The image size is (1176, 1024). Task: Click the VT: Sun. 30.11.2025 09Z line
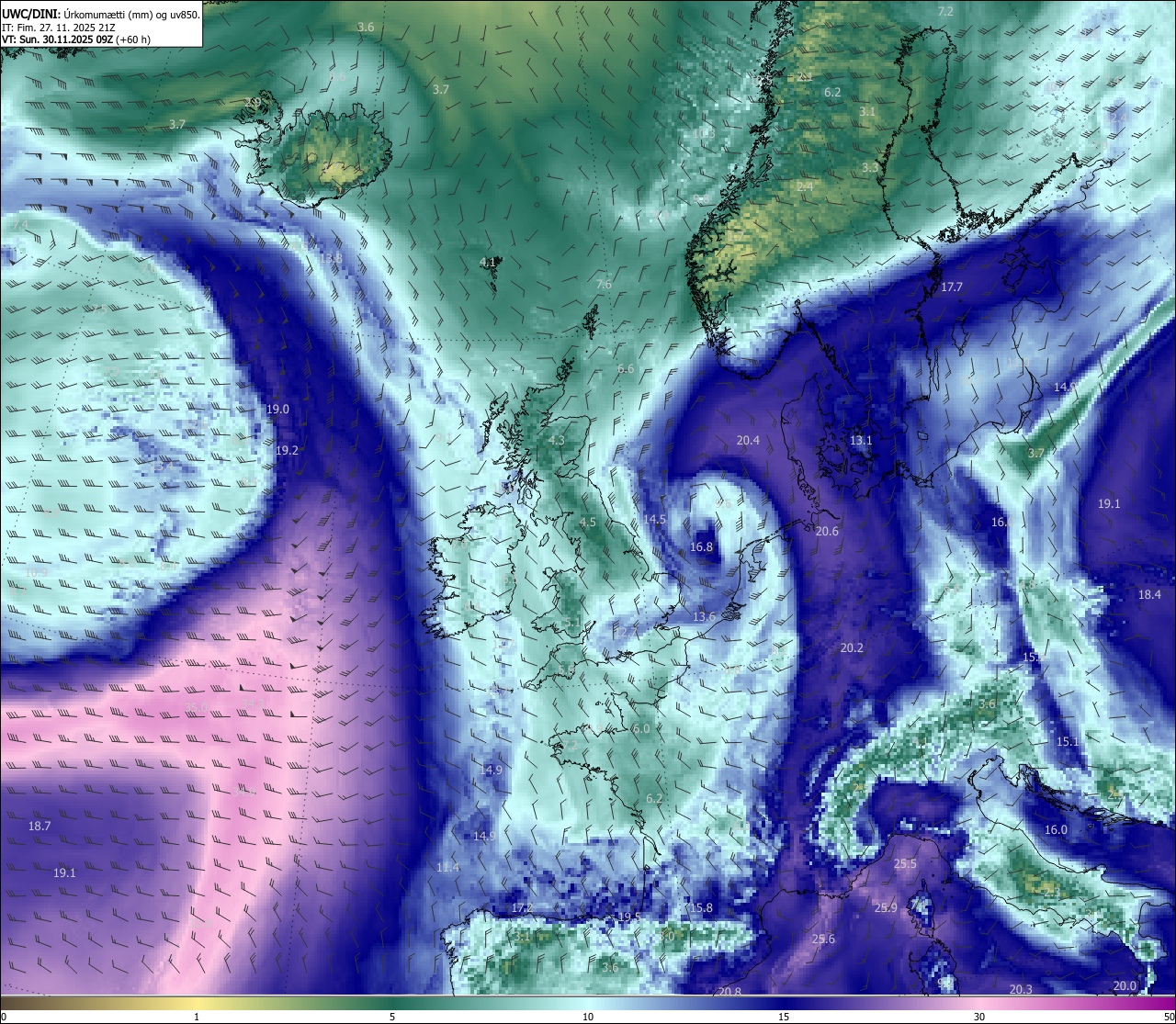[76, 39]
